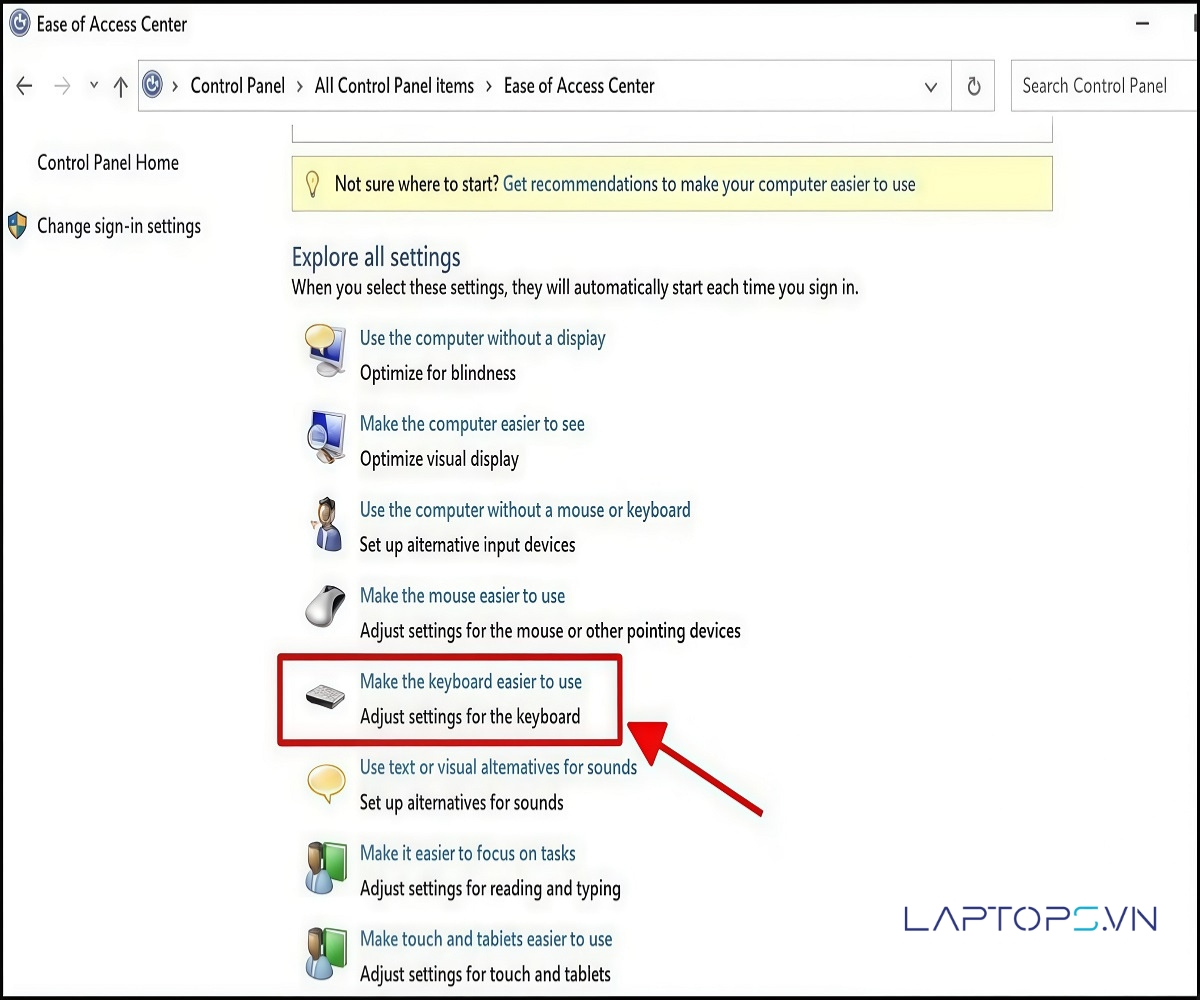Click the mouse icon for mouse settings
This screenshot has width=1200, height=1000.
(325, 606)
